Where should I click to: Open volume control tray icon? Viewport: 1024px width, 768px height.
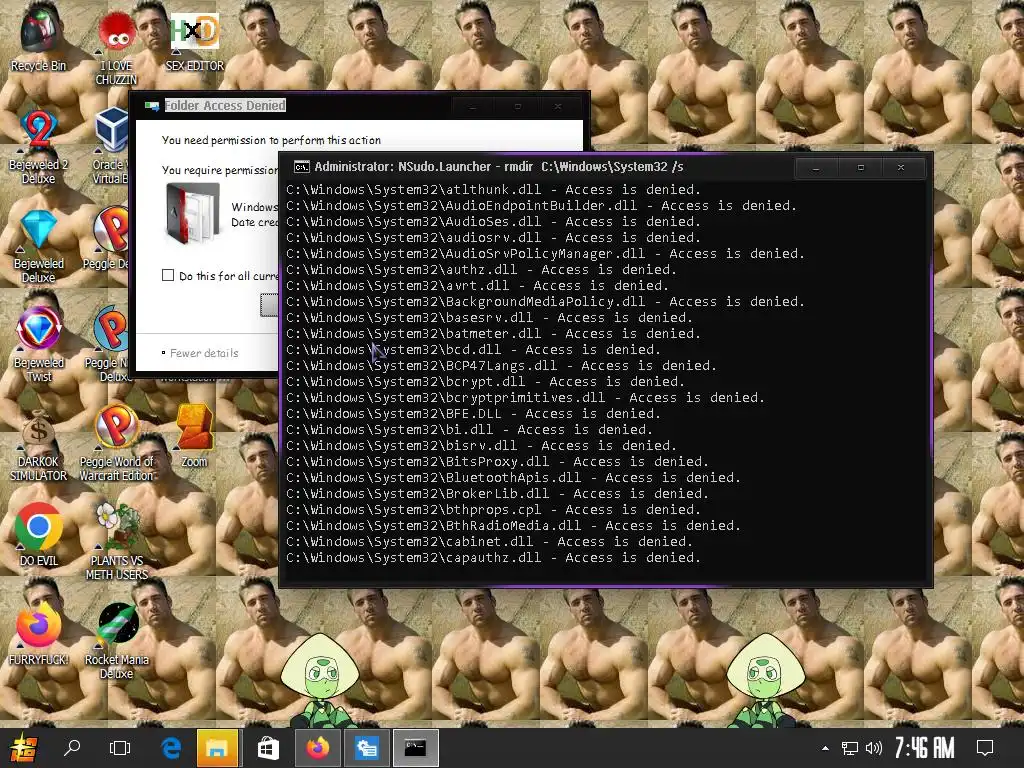[874, 748]
